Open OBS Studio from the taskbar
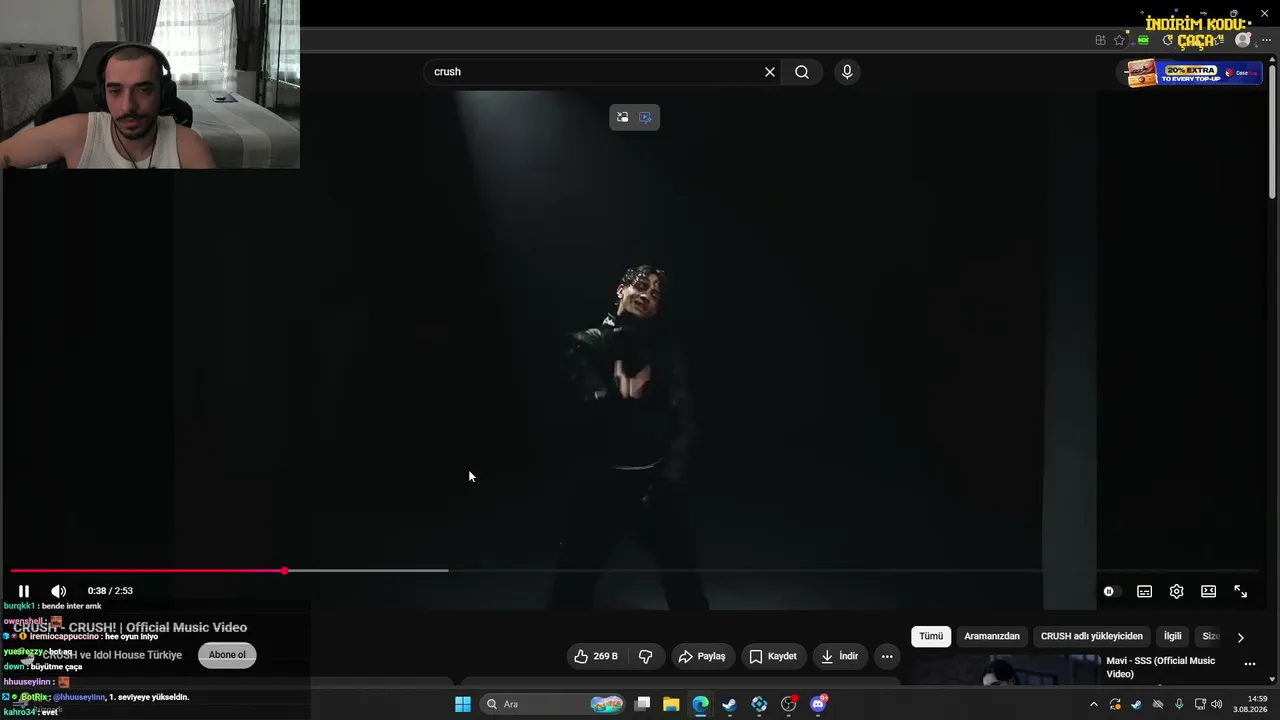 click(x=788, y=704)
